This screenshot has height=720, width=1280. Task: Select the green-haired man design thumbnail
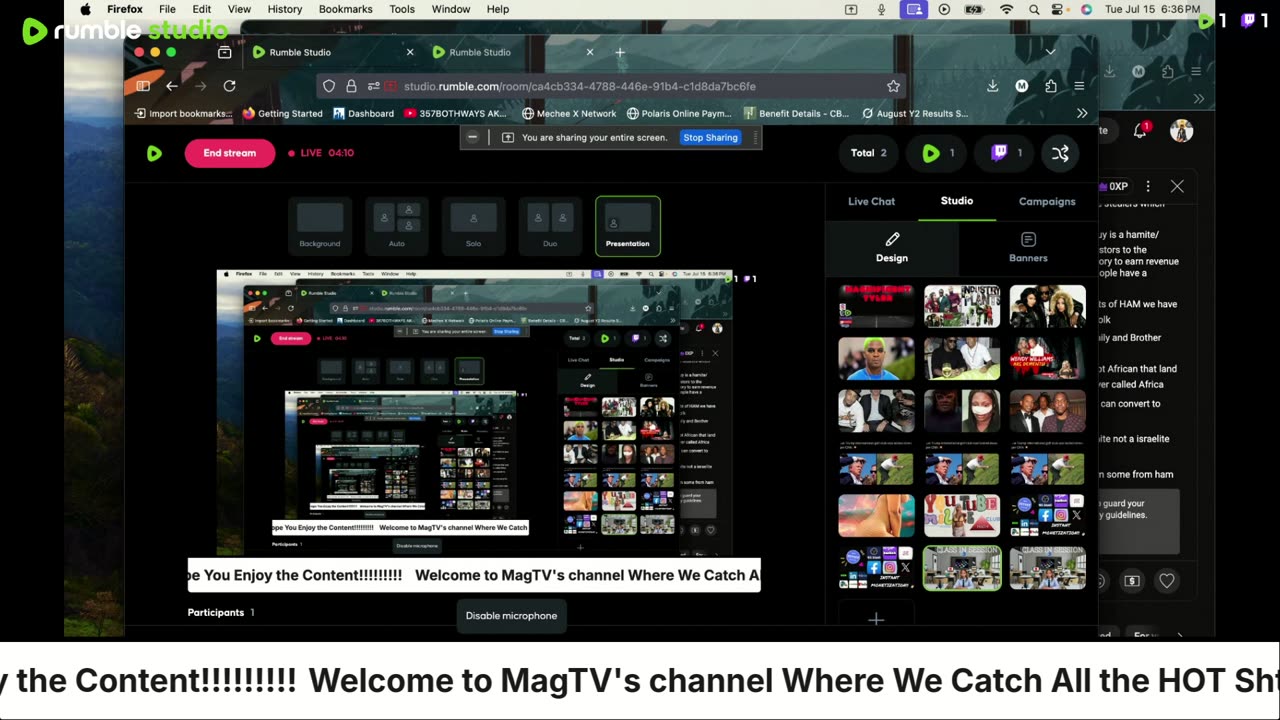(876, 359)
